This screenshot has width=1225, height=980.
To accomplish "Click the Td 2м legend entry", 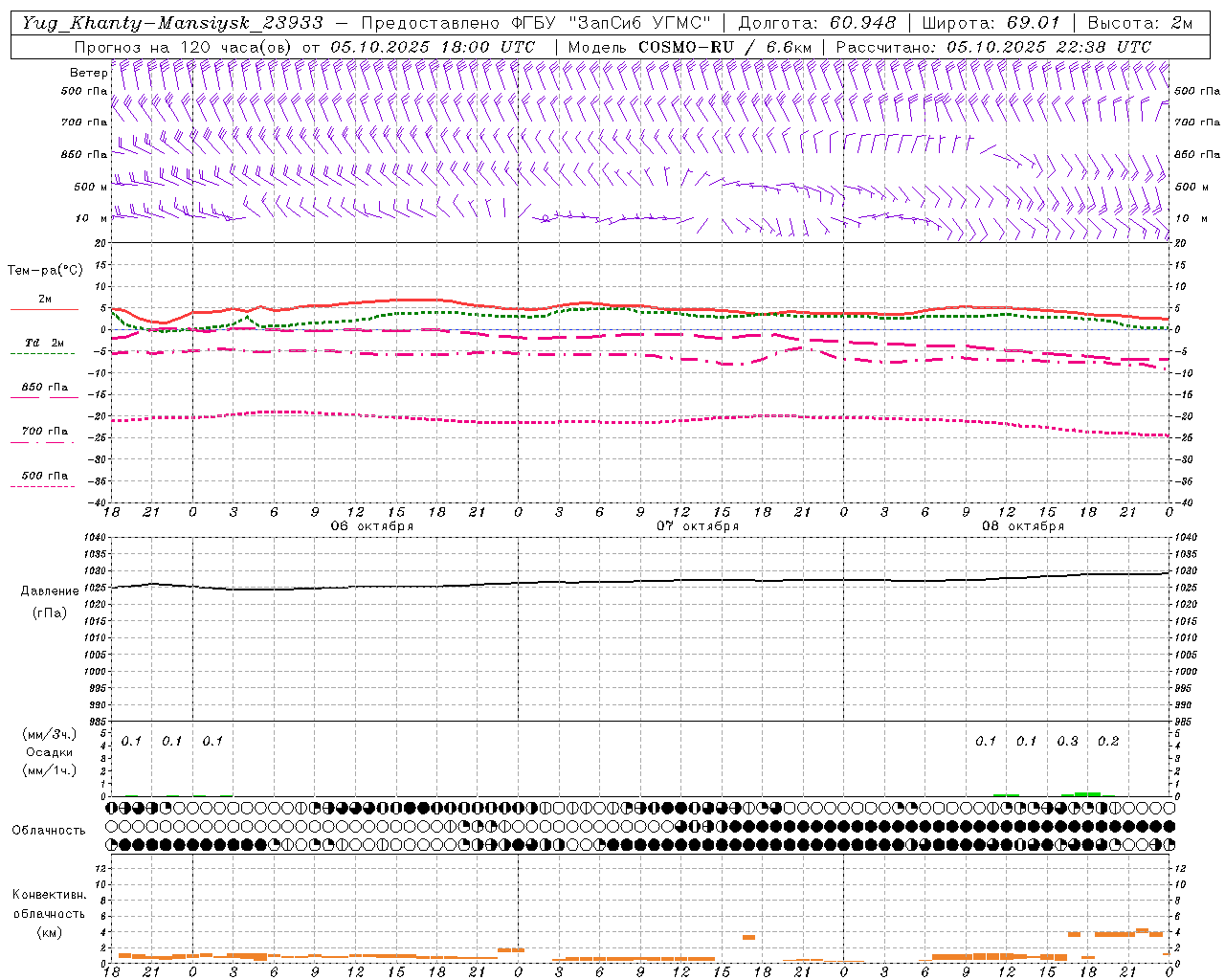I will (x=45, y=342).
